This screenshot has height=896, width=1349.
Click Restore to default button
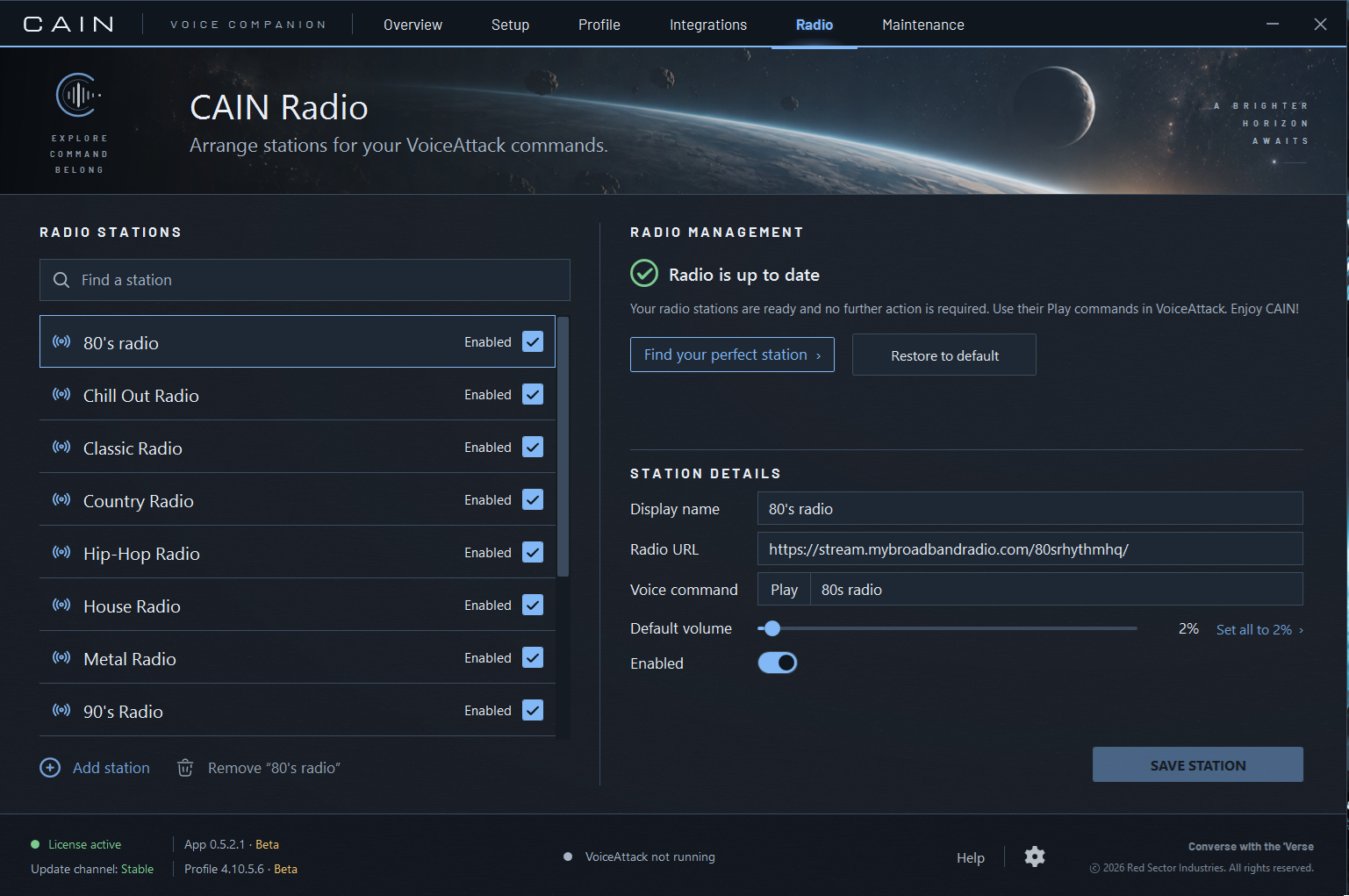(x=944, y=355)
